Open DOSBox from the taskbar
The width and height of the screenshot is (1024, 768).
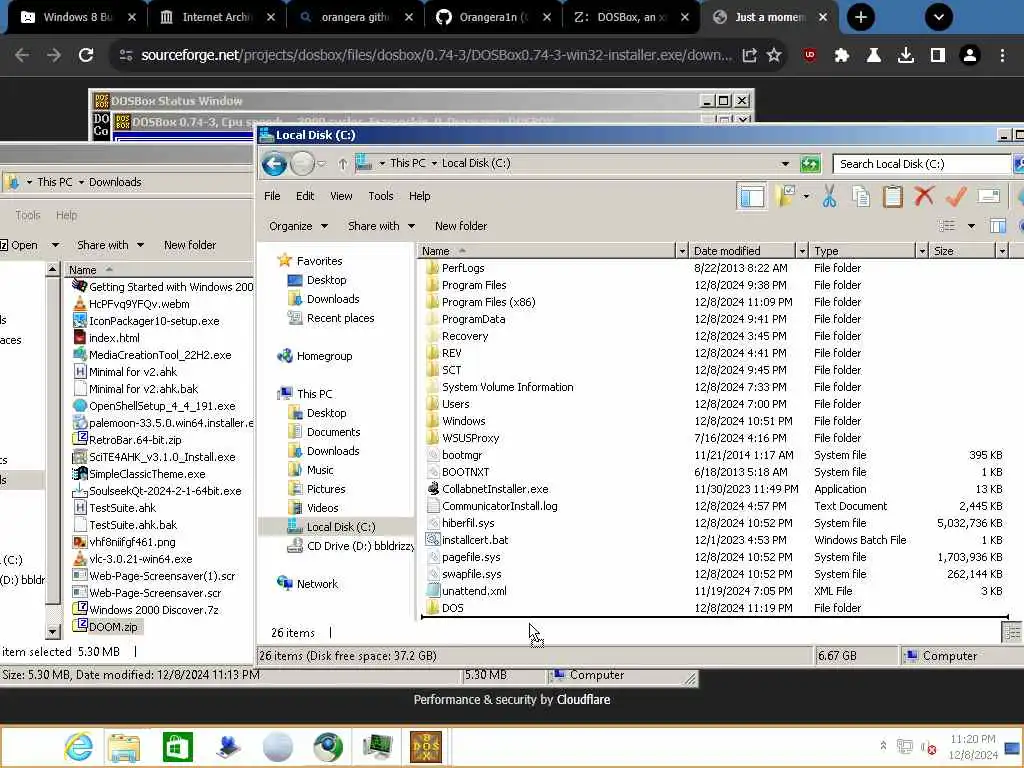tap(426, 747)
